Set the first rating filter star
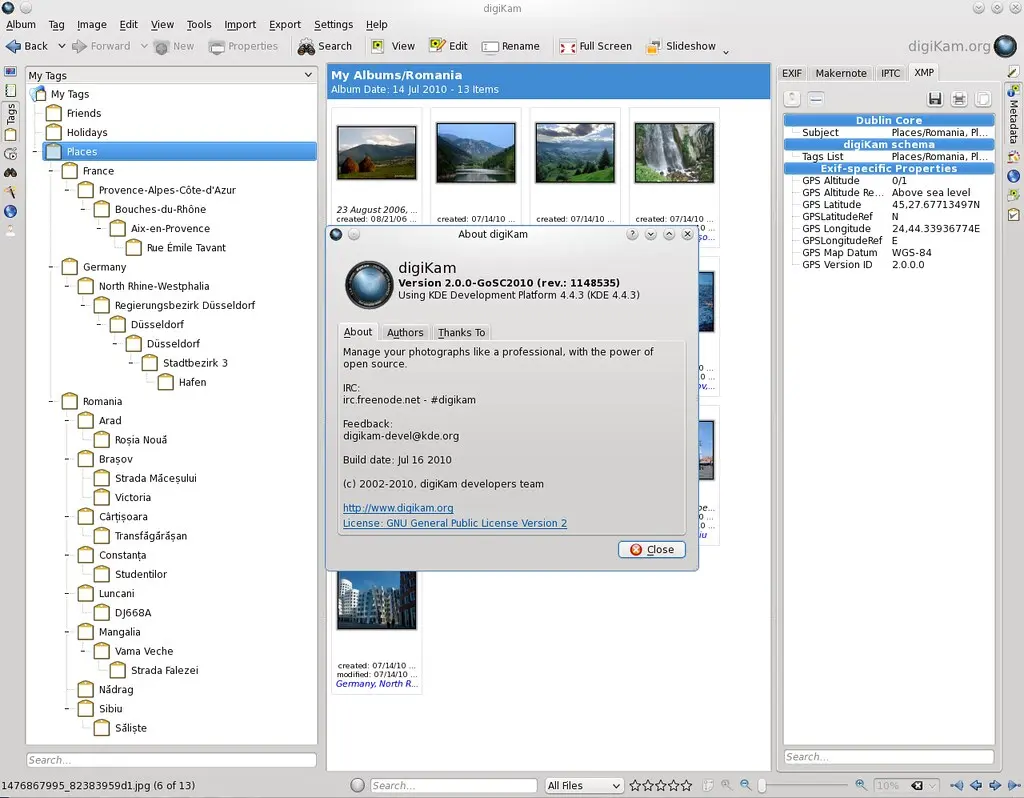 [635, 786]
